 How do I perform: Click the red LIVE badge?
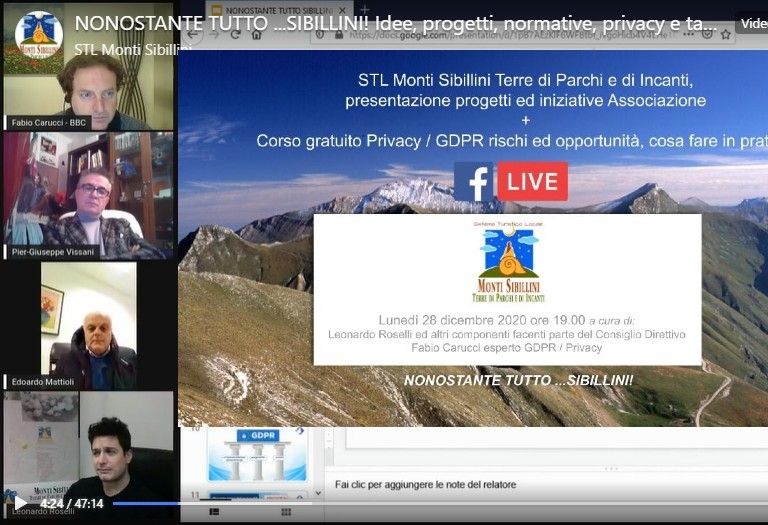click(x=533, y=182)
